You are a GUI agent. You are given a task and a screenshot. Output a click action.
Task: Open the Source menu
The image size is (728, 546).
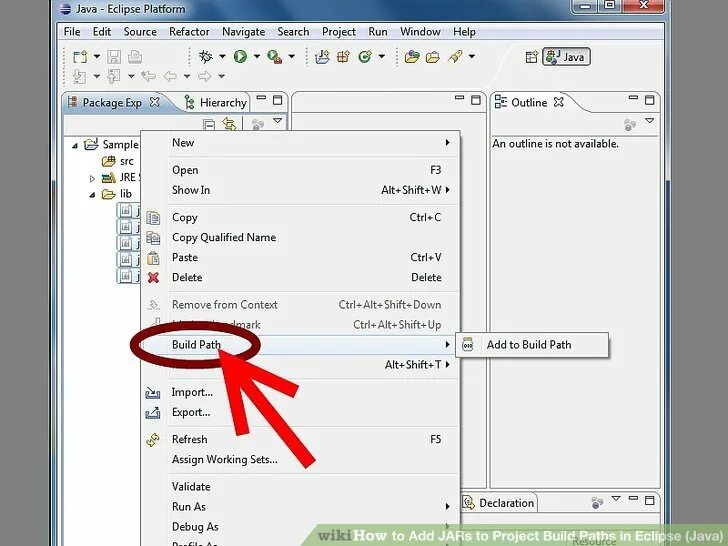click(x=140, y=32)
